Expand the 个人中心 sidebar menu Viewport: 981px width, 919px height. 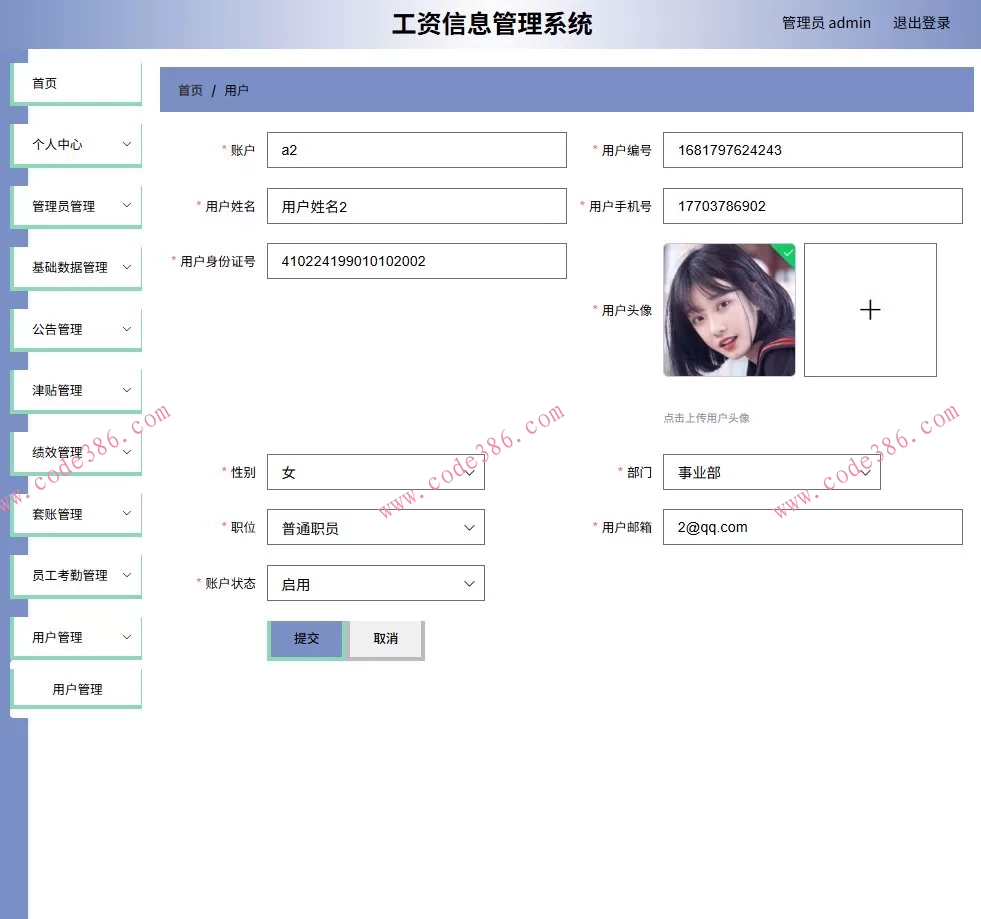75,144
